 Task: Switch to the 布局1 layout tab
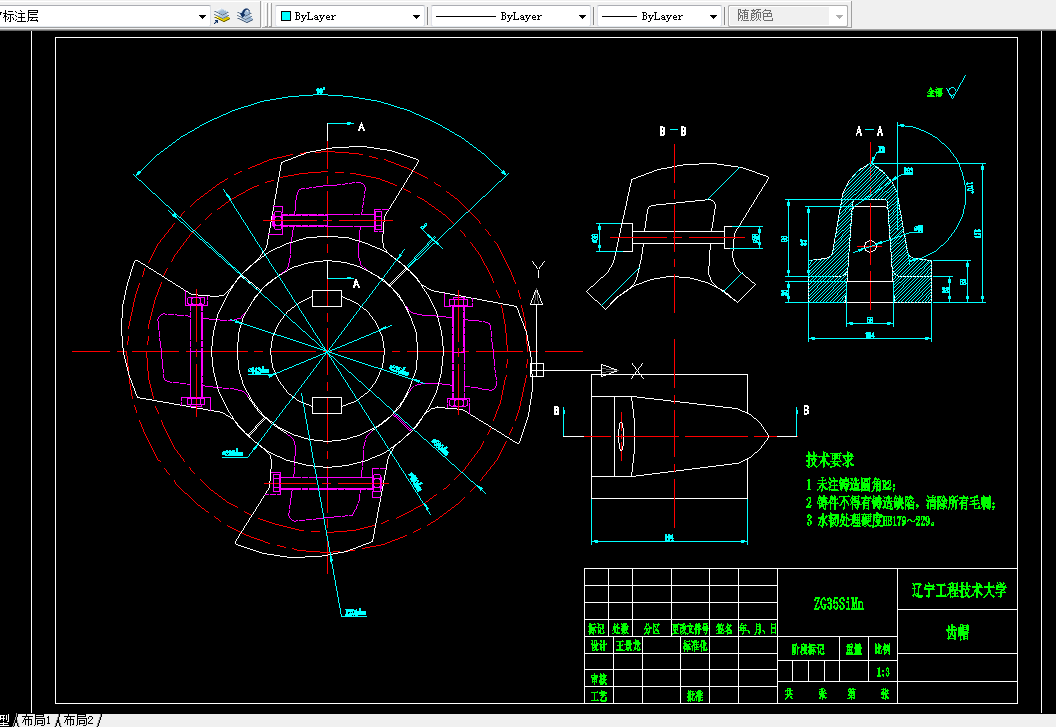(x=36, y=720)
